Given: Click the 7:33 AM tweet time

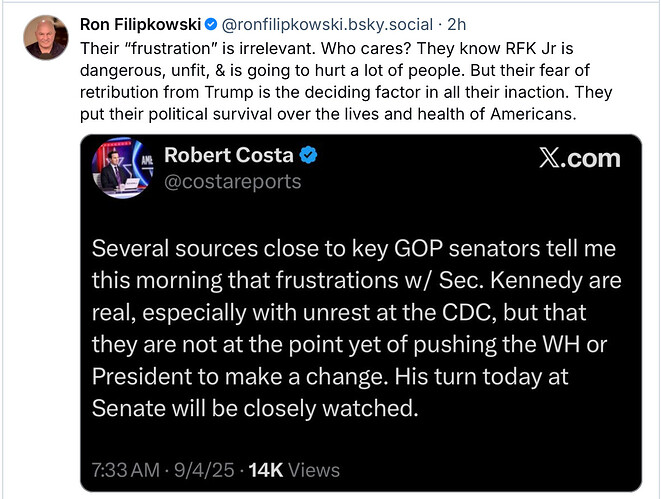Looking at the screenshot, I should 126,470.
